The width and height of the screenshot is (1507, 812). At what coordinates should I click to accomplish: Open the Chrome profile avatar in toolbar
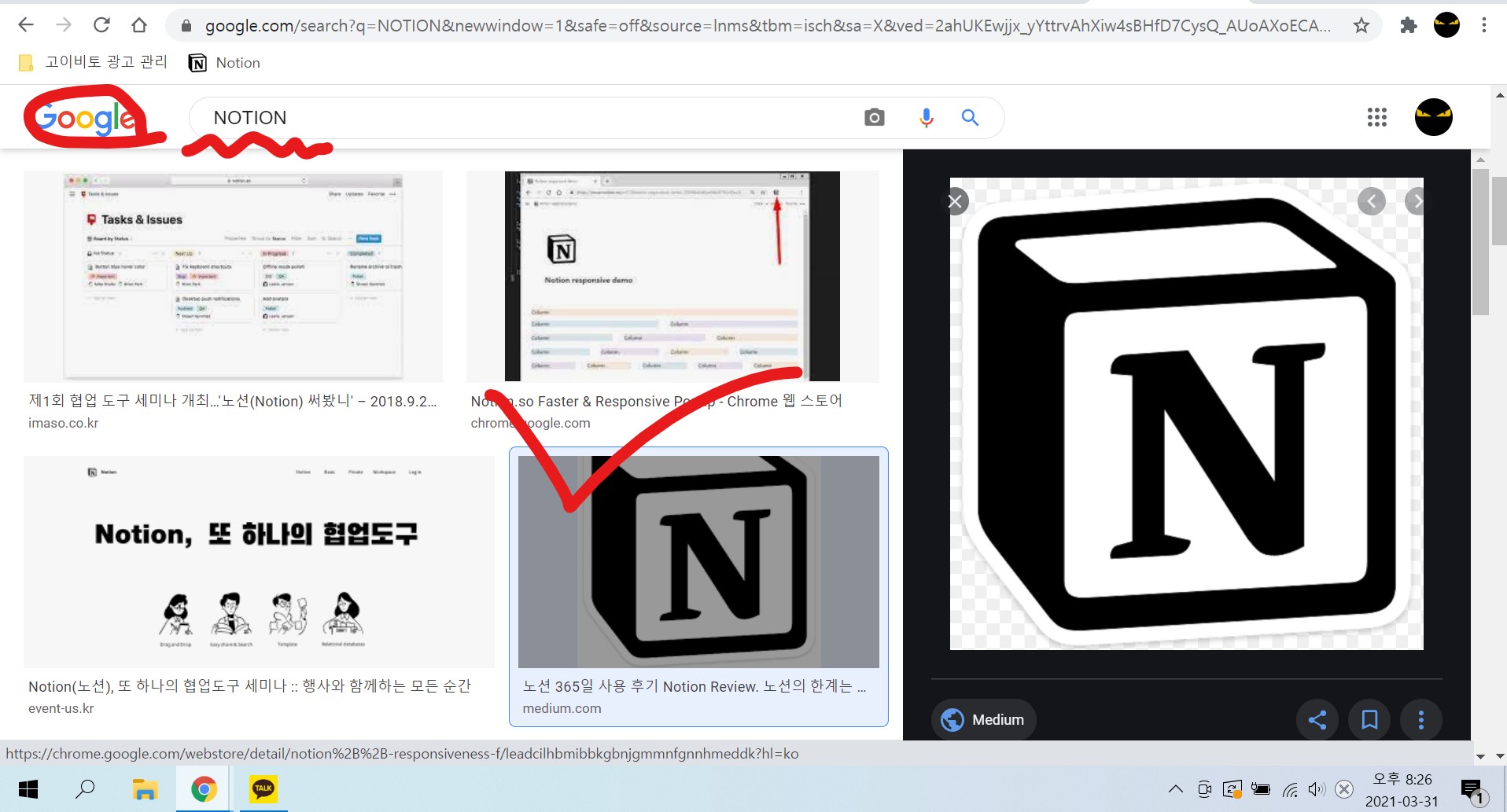pyautogui.click(x=1446, y=25)
